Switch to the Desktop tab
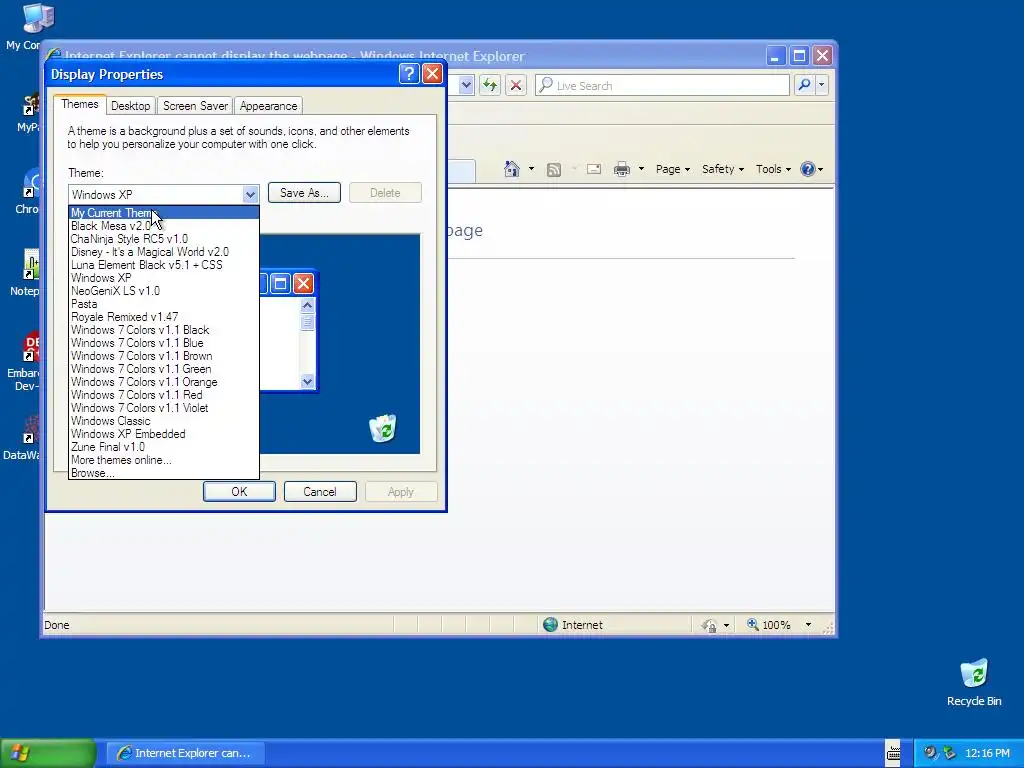 point(131,106)
